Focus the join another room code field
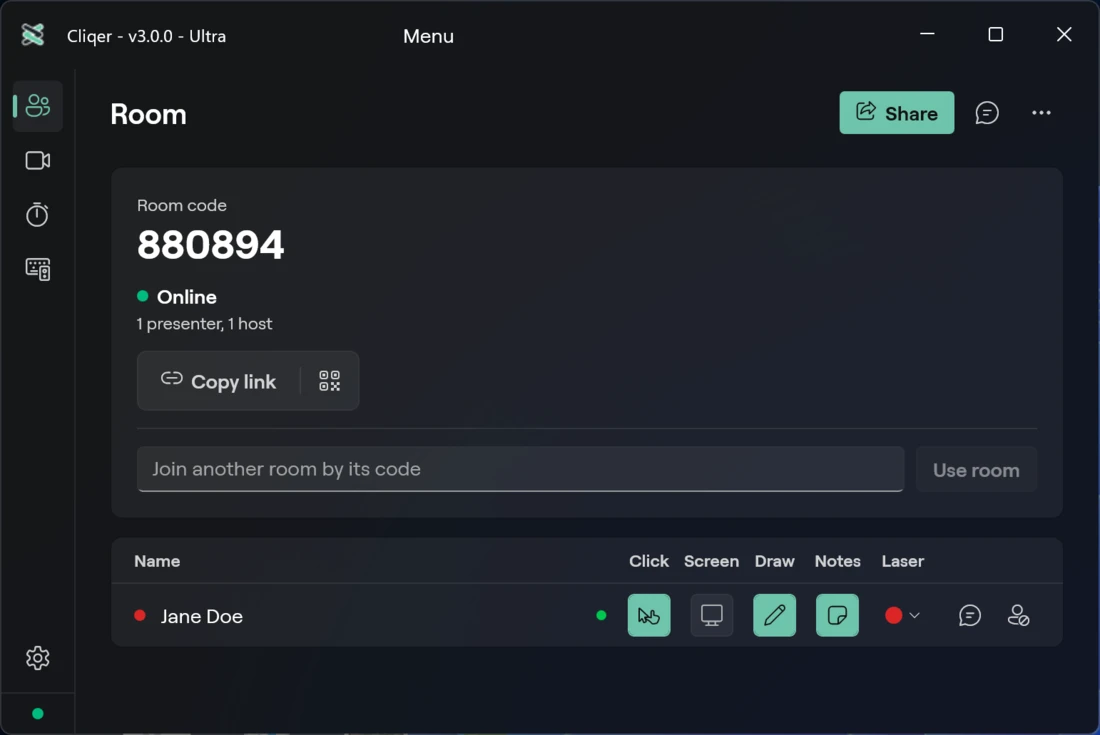This screenshot has height=735, width=1100. (x=521, y=469)
